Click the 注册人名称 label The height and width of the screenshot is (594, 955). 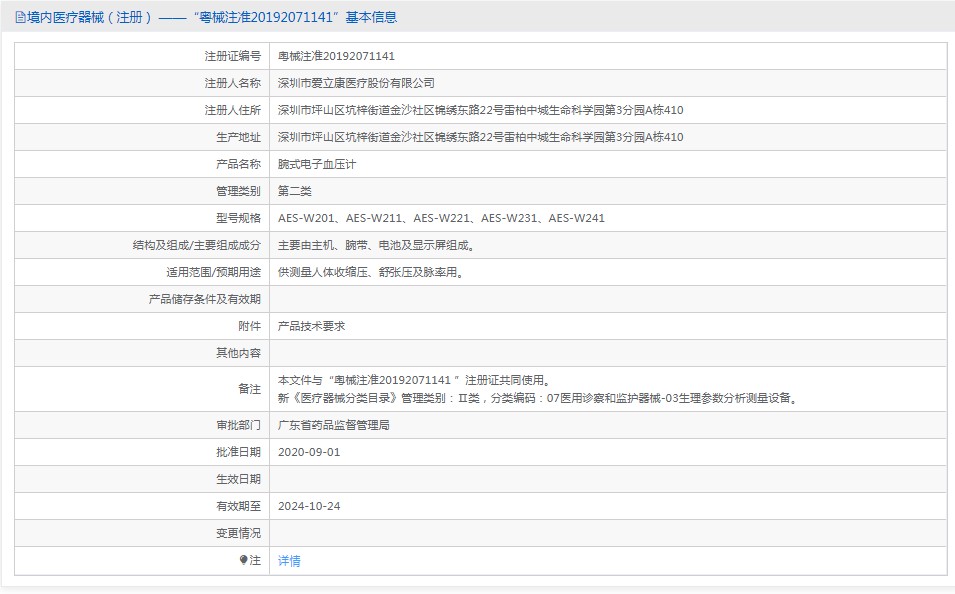pyautogui.click(x=233, y=83)
